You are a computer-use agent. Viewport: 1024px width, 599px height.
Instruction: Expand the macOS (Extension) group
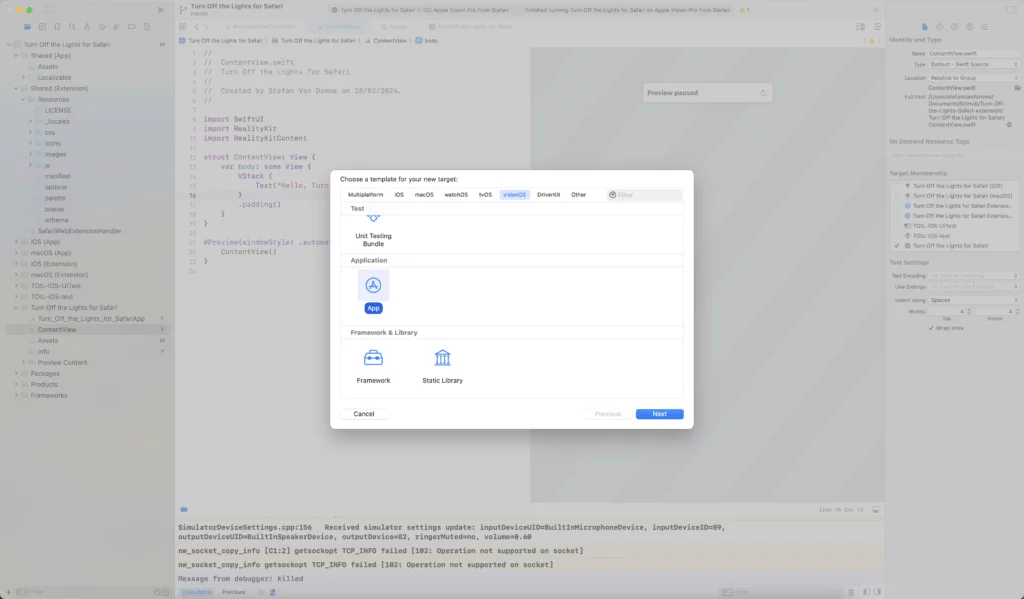[x=16, y=274]
